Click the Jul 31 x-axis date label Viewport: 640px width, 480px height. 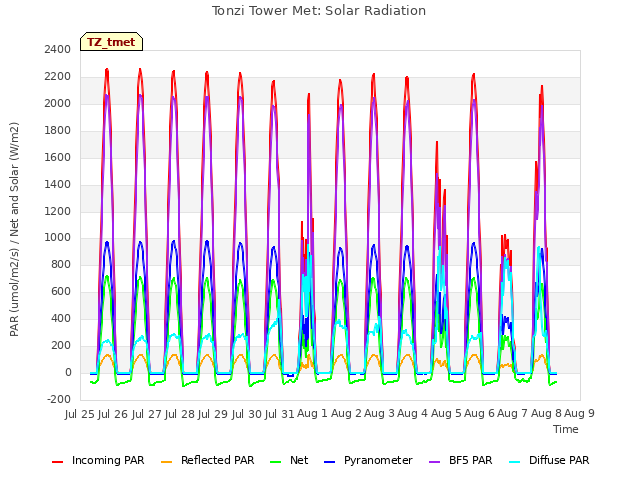279,414
